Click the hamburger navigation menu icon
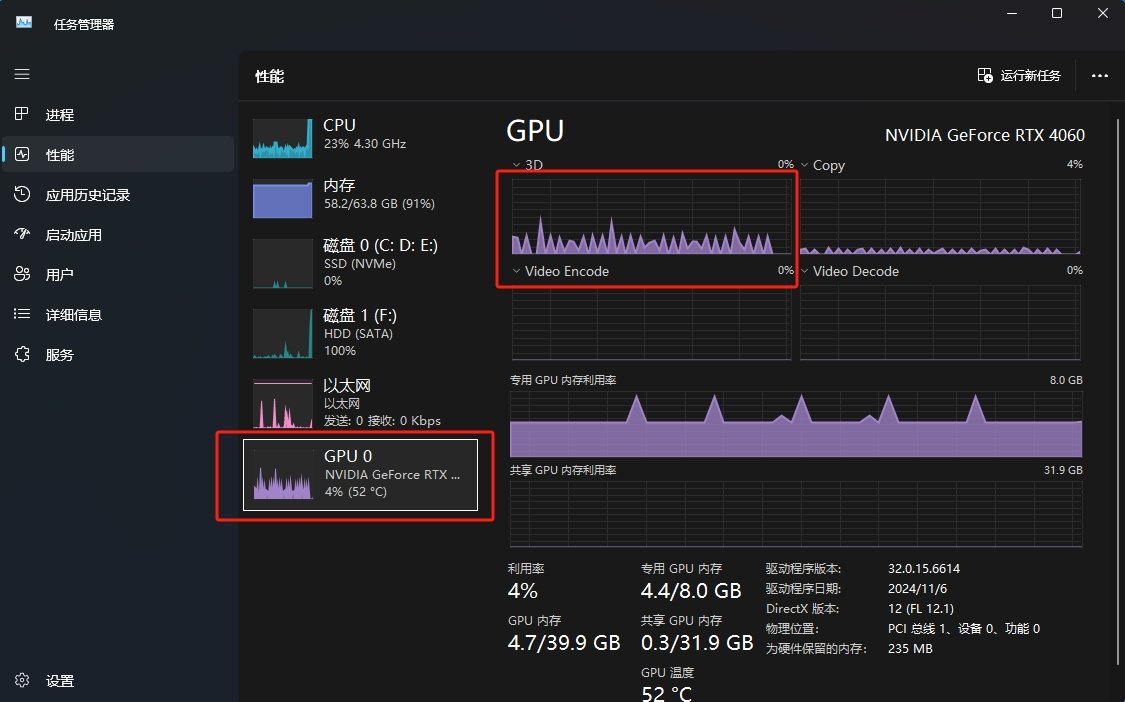 click(21, 74)
